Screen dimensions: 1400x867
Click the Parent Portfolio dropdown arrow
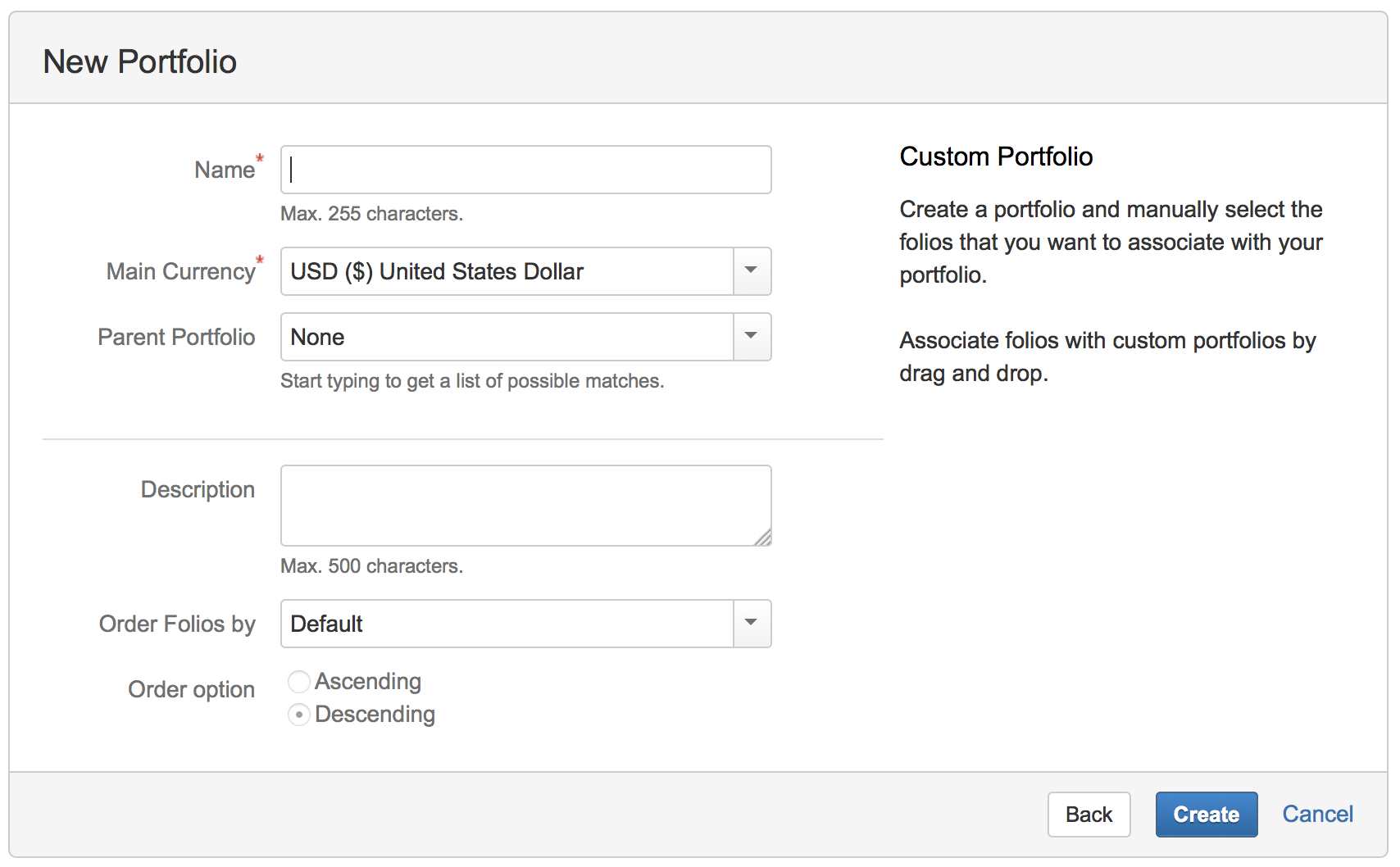point(751,337)
